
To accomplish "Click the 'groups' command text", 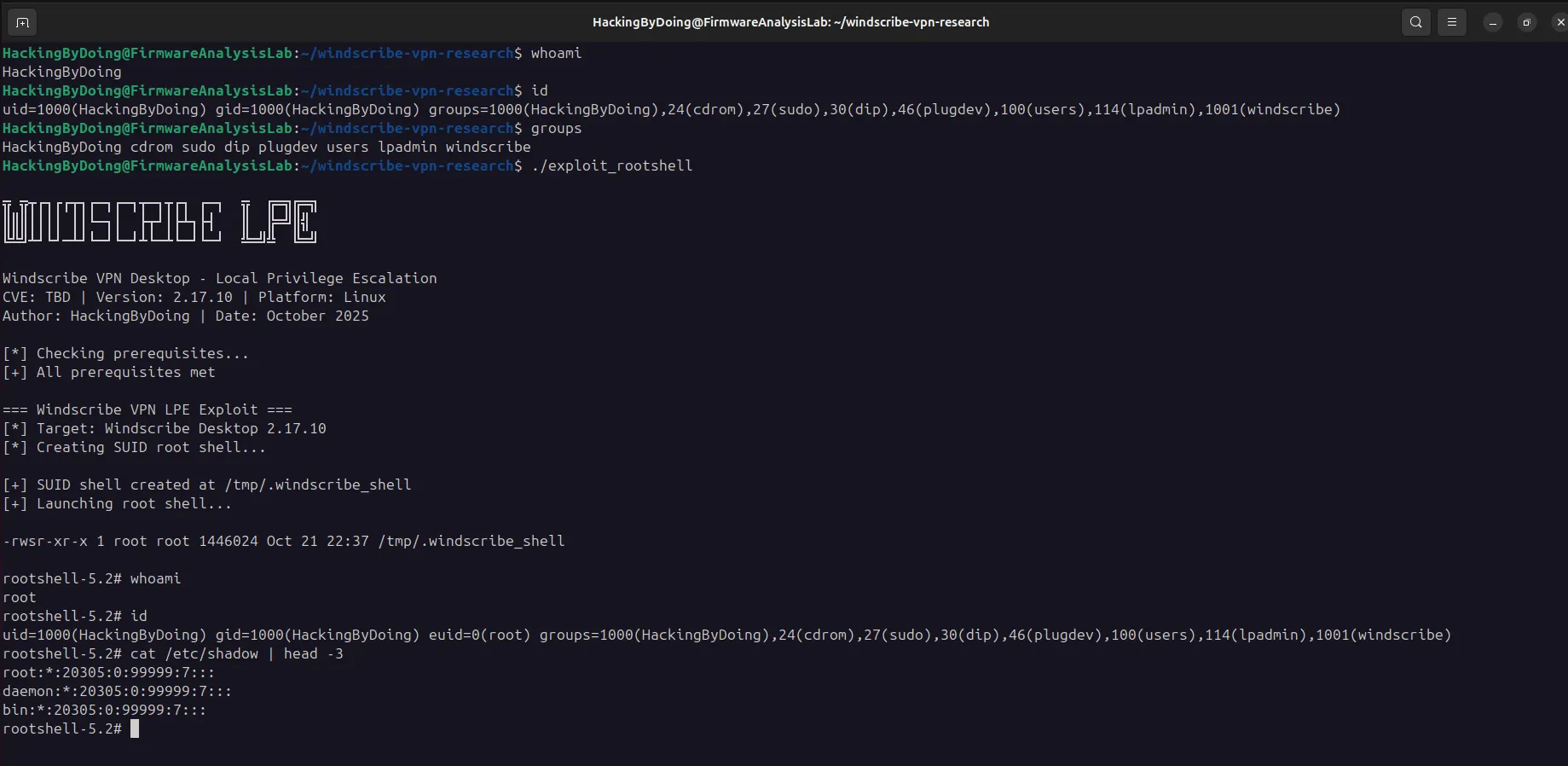I will coord(556,128).
